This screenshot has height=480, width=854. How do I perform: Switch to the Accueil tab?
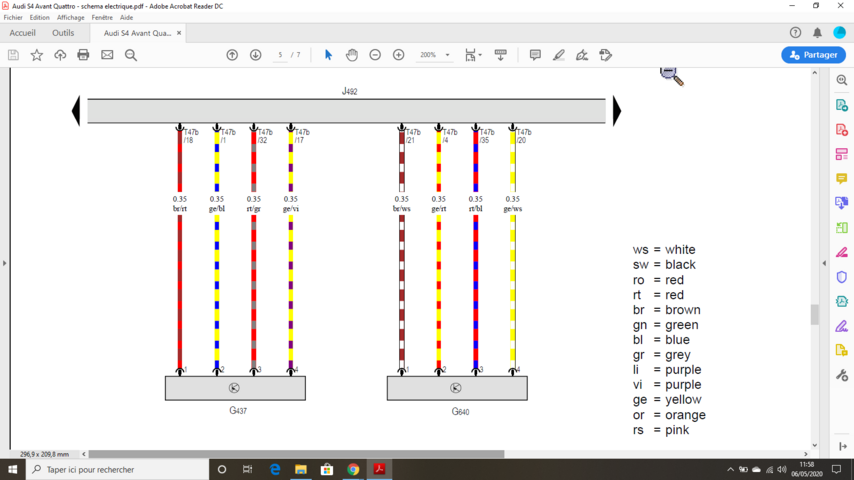click(x=22, y=33)
